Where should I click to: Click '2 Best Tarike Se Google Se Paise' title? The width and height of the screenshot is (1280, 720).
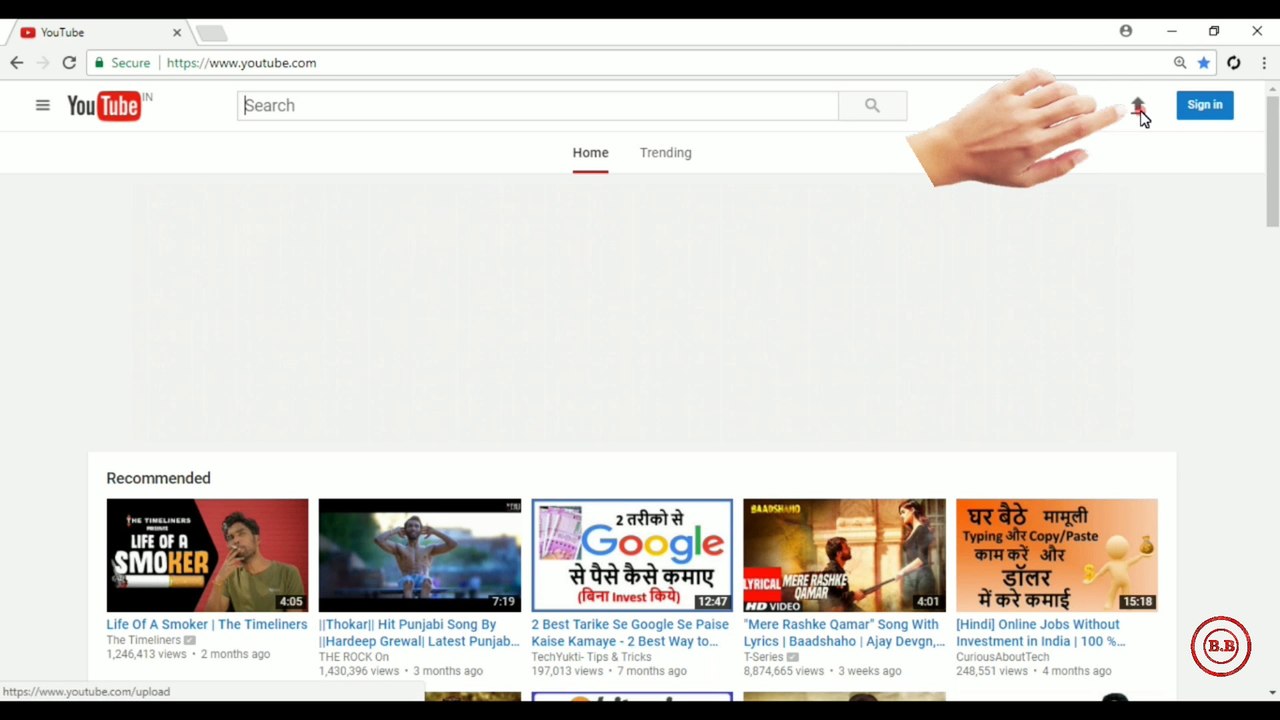(x=630, y=632)
